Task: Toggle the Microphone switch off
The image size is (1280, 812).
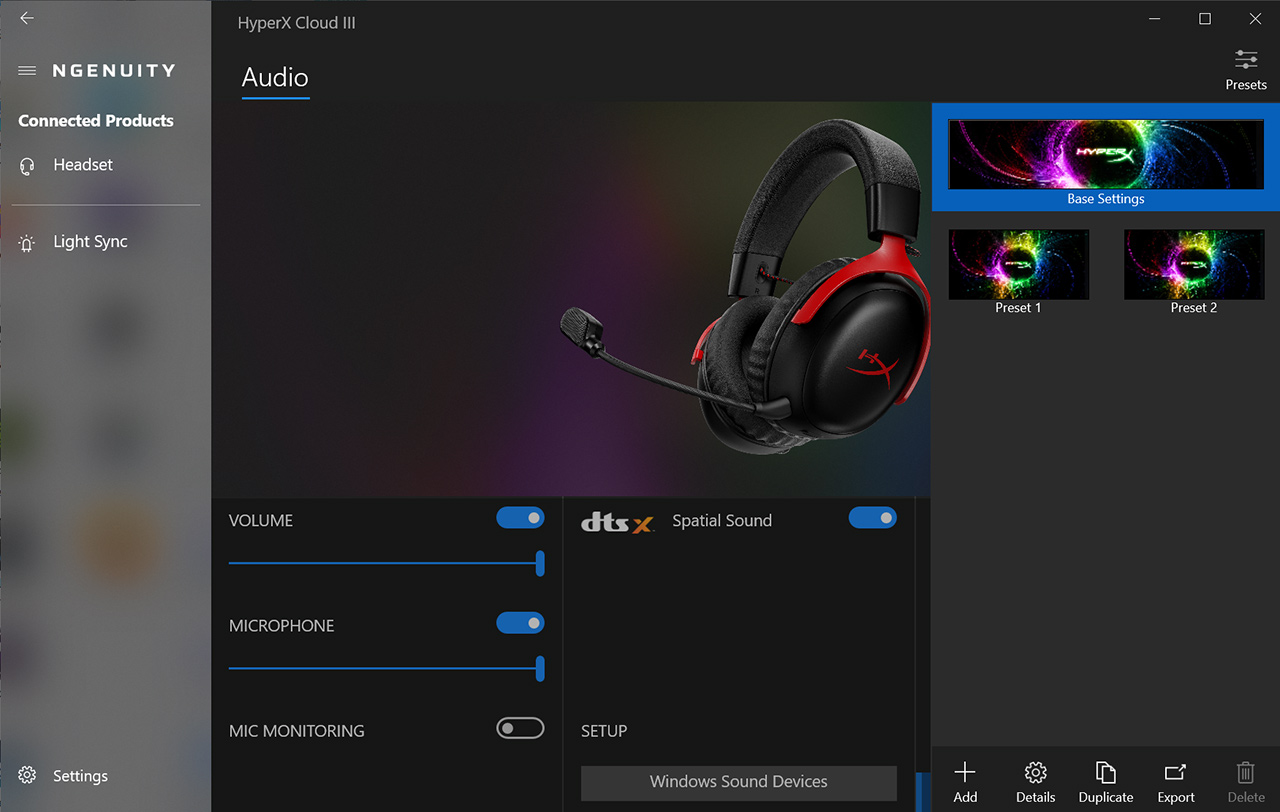Action: point(521,623)
